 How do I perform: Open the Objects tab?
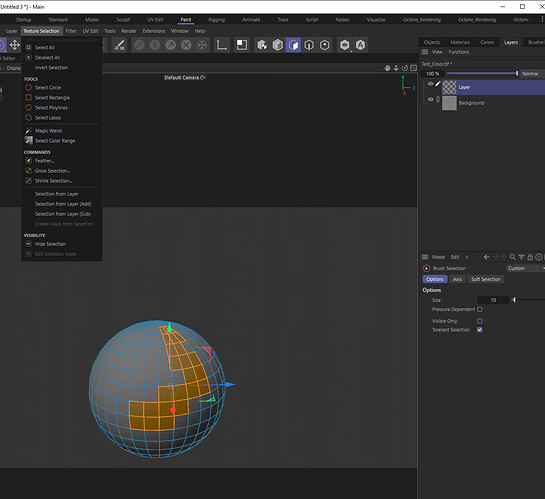pos(432,42)
